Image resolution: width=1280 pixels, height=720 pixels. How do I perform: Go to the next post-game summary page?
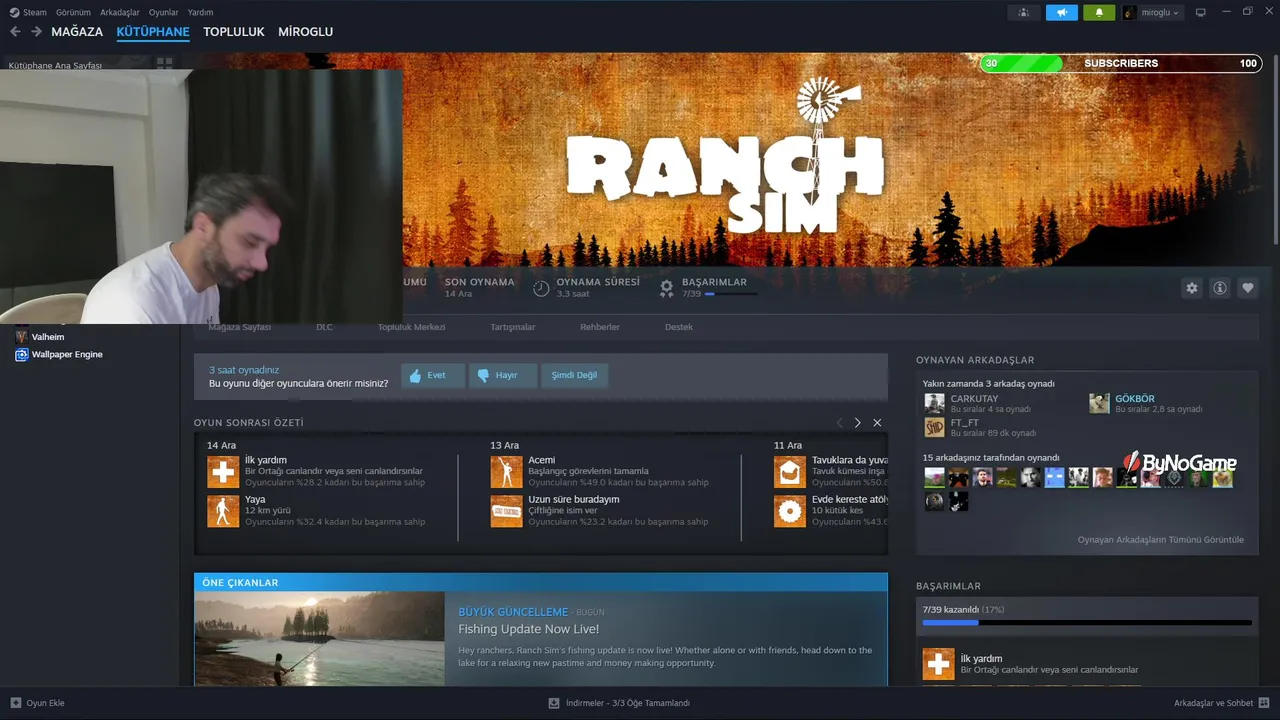pyautogui.click(x=857, y=423)
